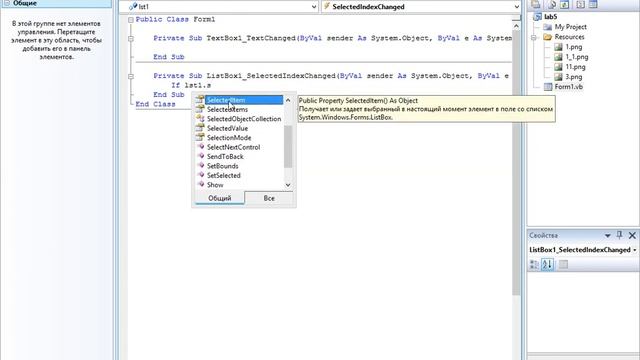
Task: Open the SelectedIndexChanged method name dropdown
Action: tap(516, 7)
